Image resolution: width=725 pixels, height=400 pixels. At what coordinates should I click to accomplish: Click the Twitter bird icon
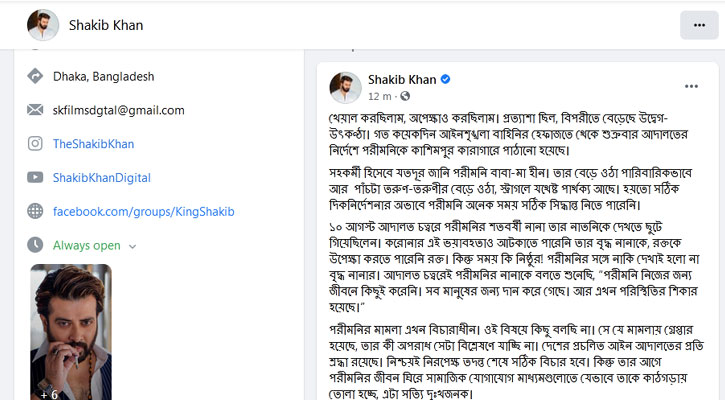[x=36, y=178]
